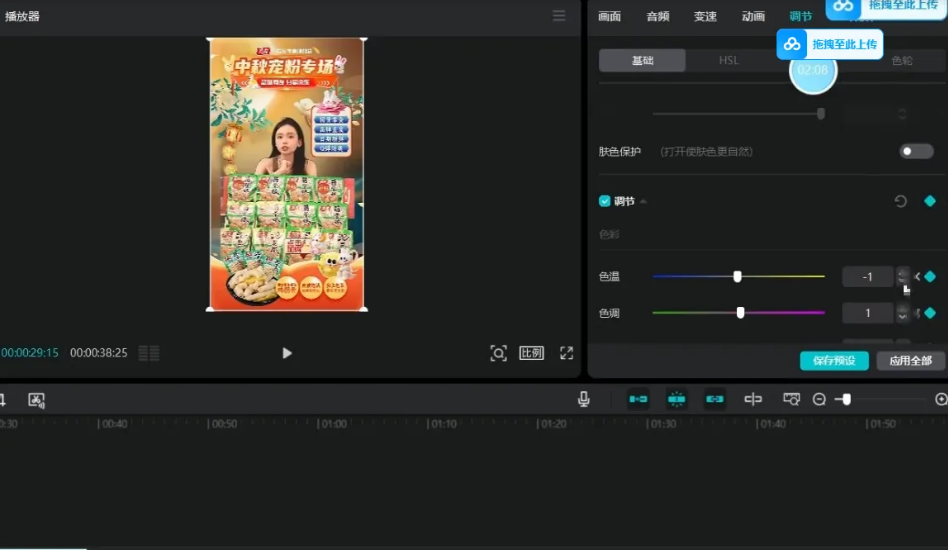Click the 色调 value field
The height and width of the screenshot is (550, 948).
868,313
